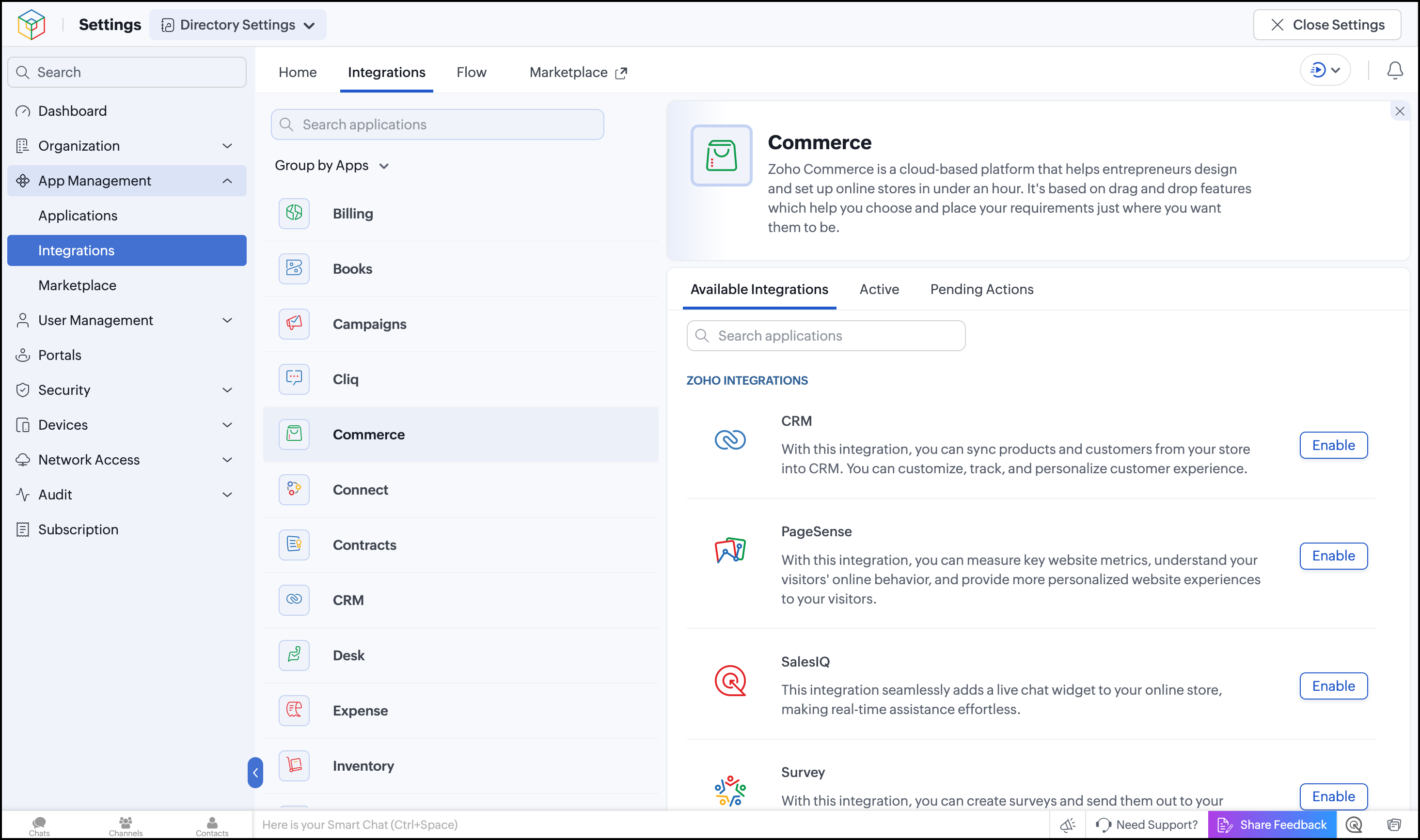Image resolution: width=1420 pixels, height=840 pixels.
Task: Open the Directory Settings dropdown
Action: (x=238, y=25)
